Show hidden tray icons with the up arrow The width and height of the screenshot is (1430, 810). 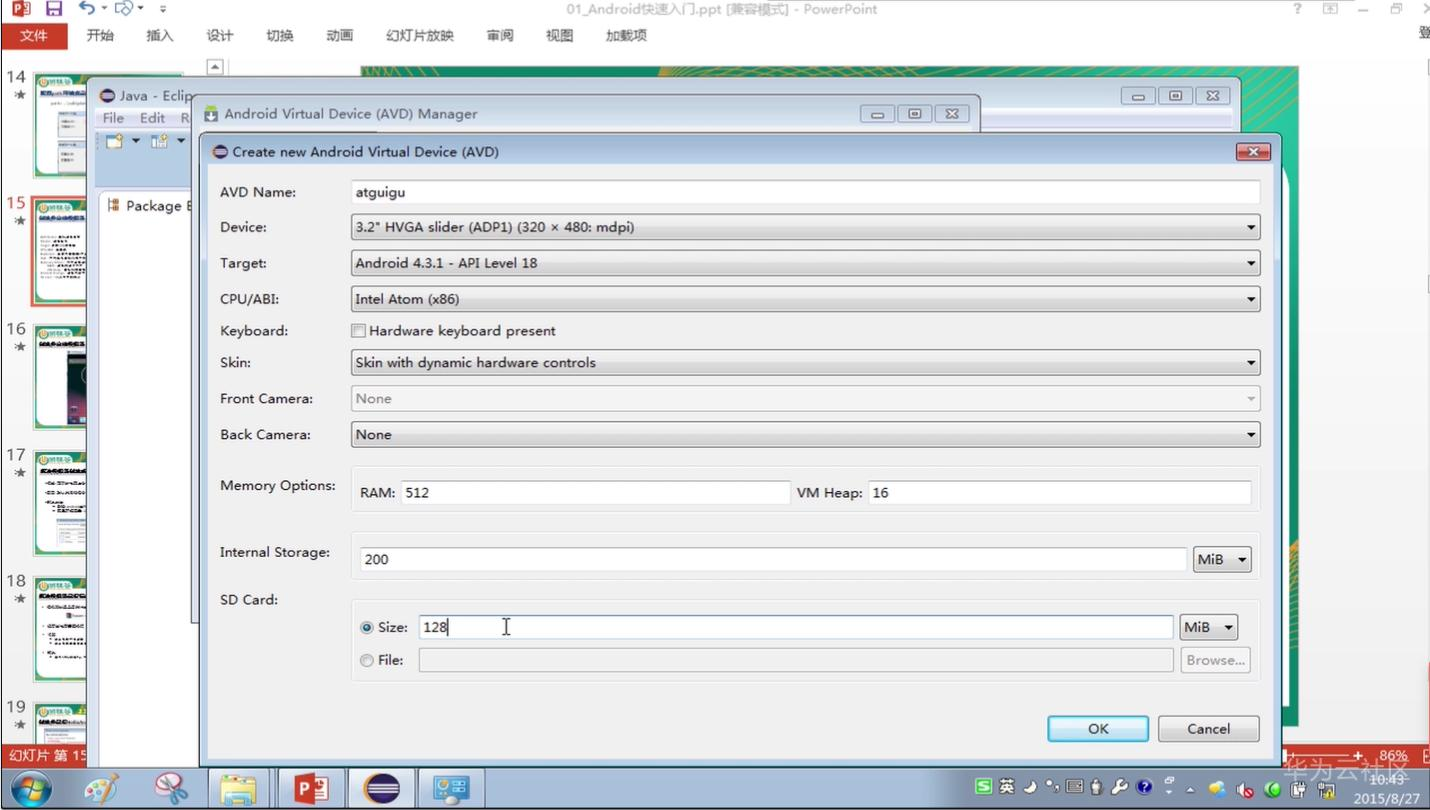point(1191,789)
